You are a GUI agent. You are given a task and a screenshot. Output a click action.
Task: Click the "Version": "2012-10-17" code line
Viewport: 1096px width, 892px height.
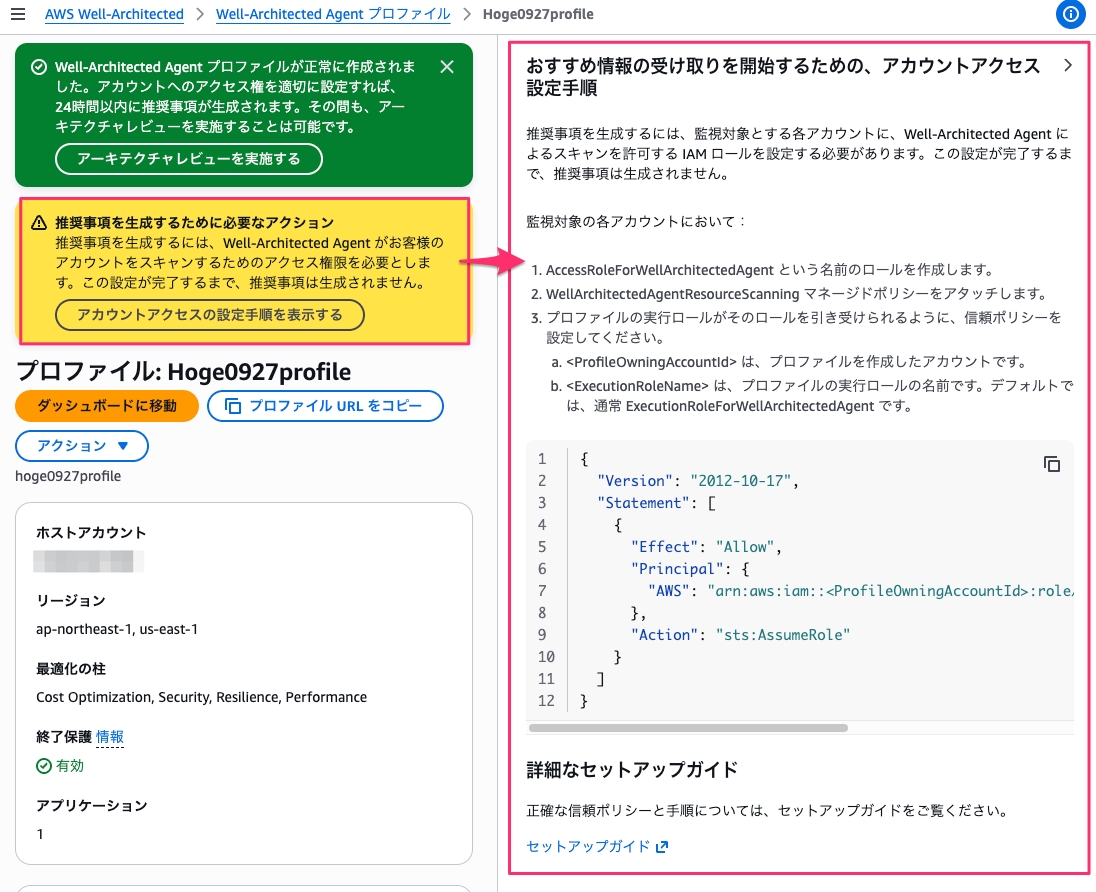tap(698, 481)
